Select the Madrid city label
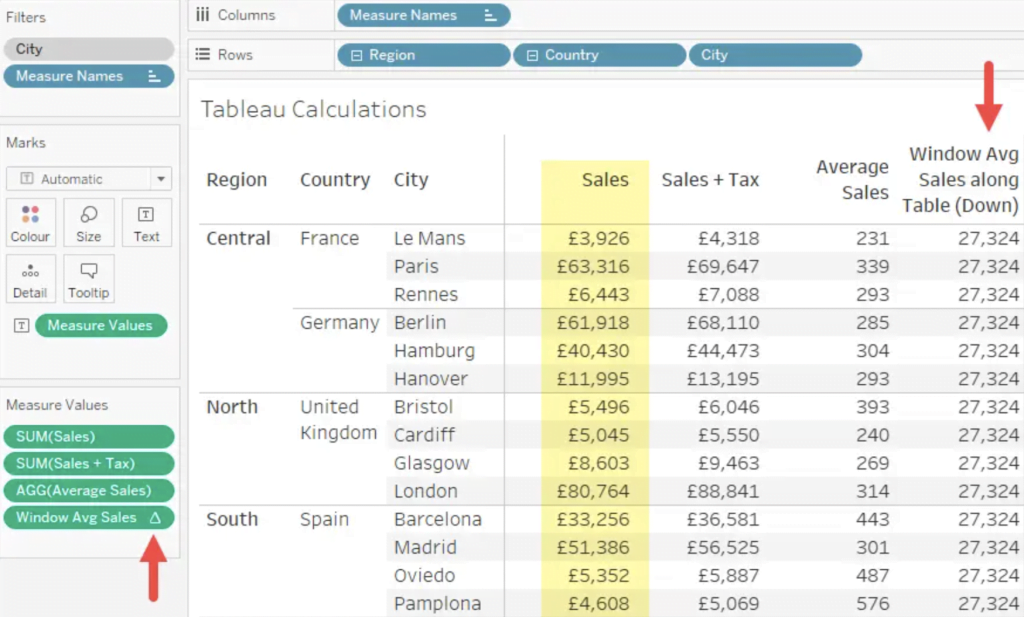Image resolution: width=1024 pixels, height=617 pixels. pos(424,547)
